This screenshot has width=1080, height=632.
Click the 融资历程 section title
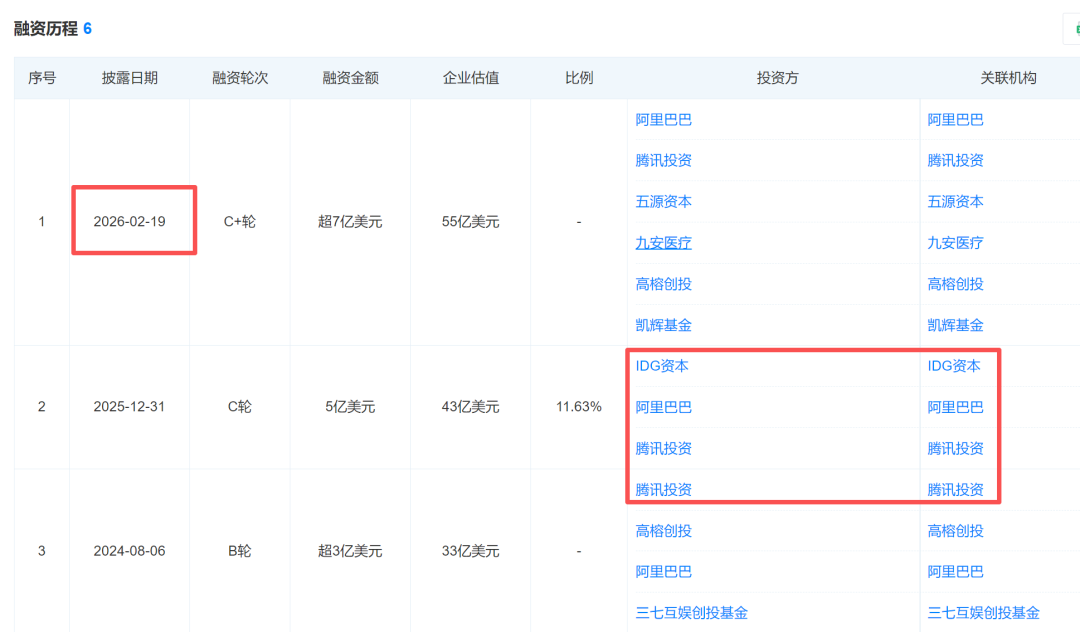(45, 29)
